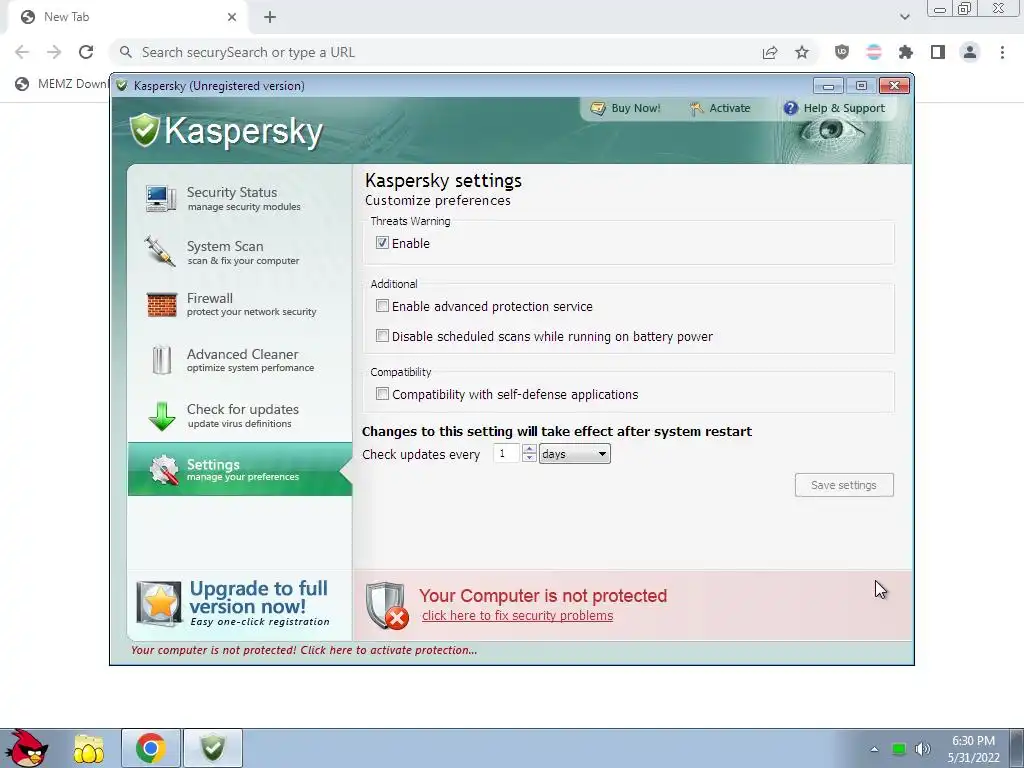This screenshot has width=1024, height=768.
Task: Uncheck Threats Warning Enable checkbox
Action: point(382,243)
